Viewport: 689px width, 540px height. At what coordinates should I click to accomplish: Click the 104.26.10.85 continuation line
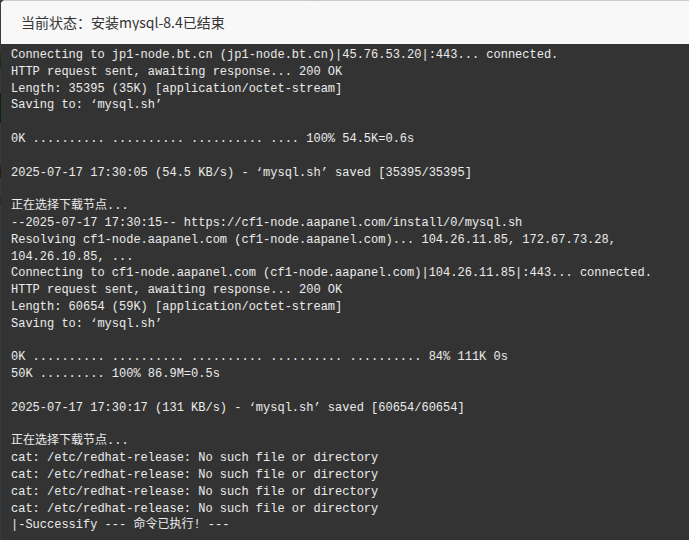71,256
